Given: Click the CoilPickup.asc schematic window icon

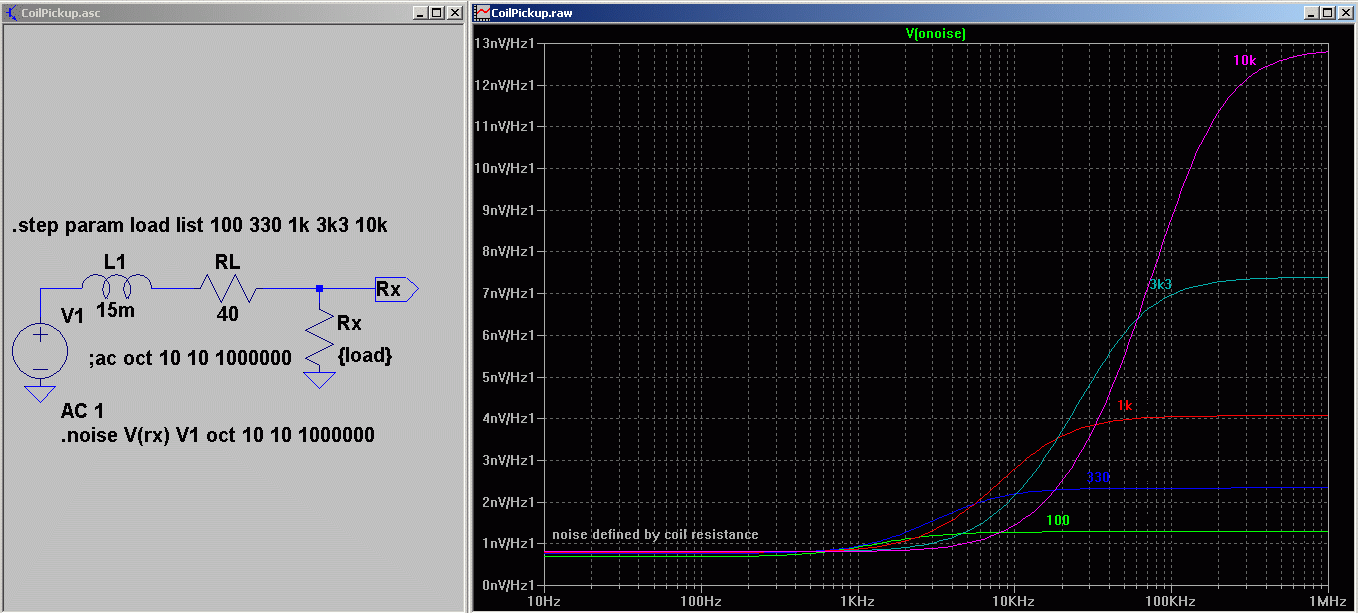Looking at the screenshot, I should coord(11,13).
